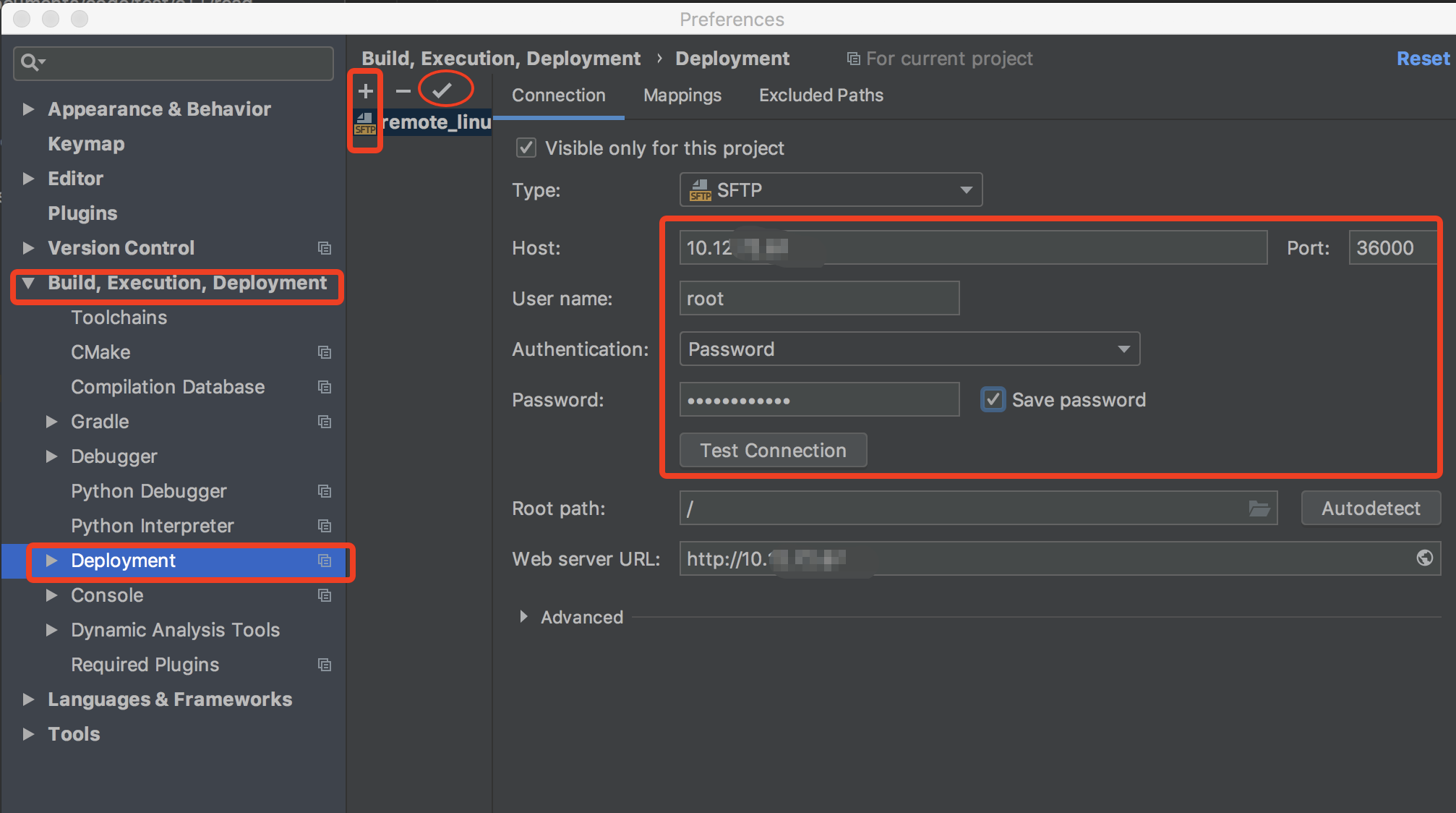Mark remote_linu as default with the checkmark icon
Viewport: 1456px width, 813px height.
444,90
